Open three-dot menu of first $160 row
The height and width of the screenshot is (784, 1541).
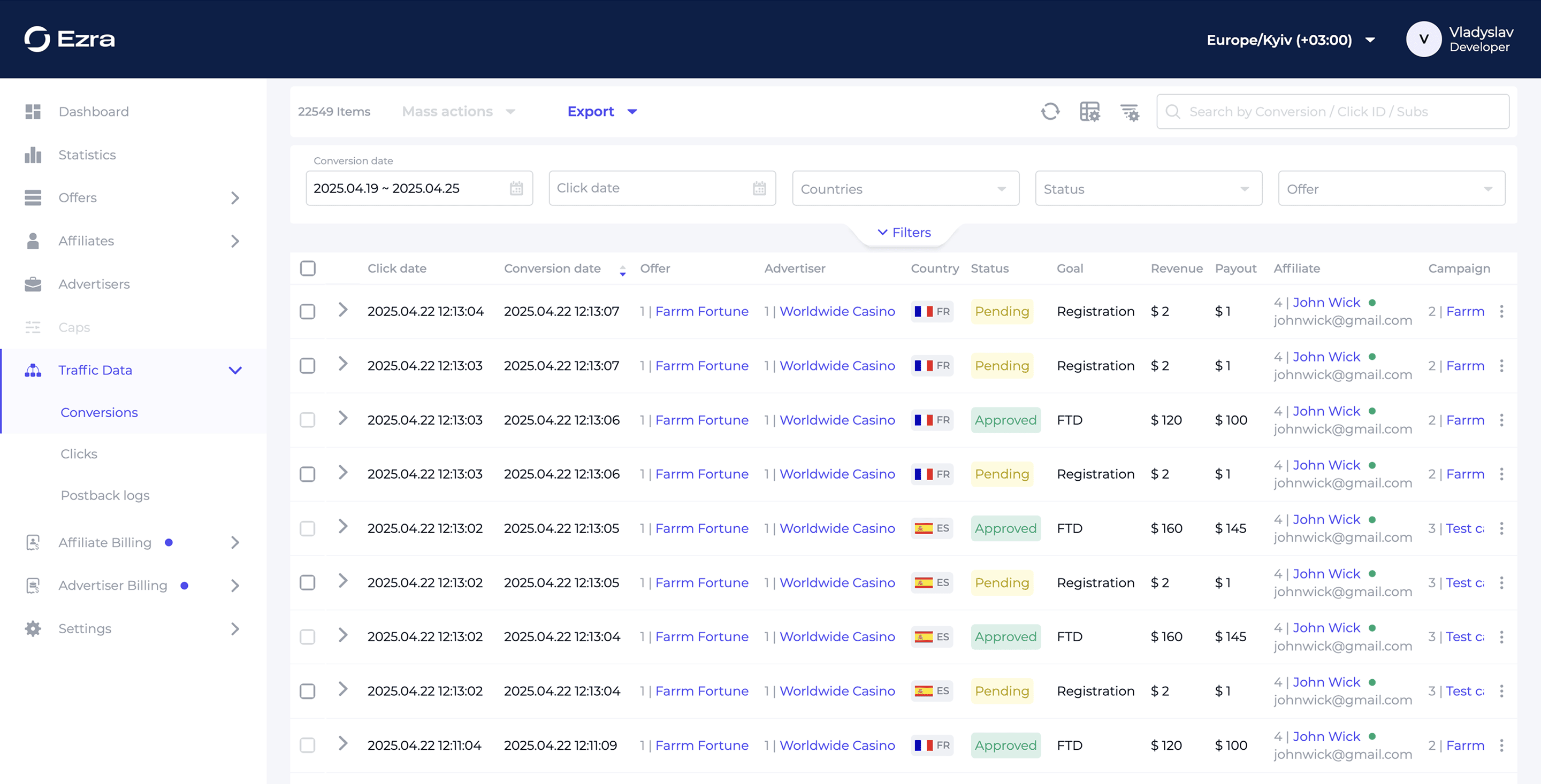(x=1501, y=529)
